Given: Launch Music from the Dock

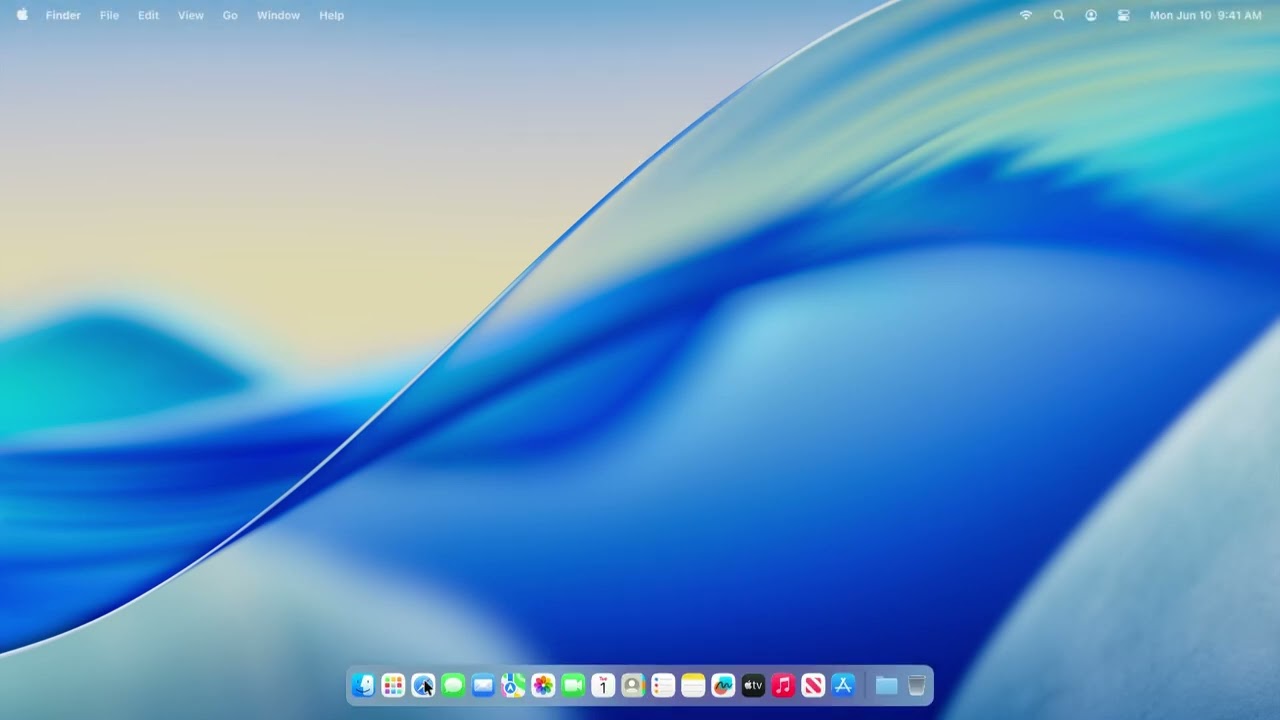Looking at the screenshot, I should pyautogui.click(x=783, y=685).
